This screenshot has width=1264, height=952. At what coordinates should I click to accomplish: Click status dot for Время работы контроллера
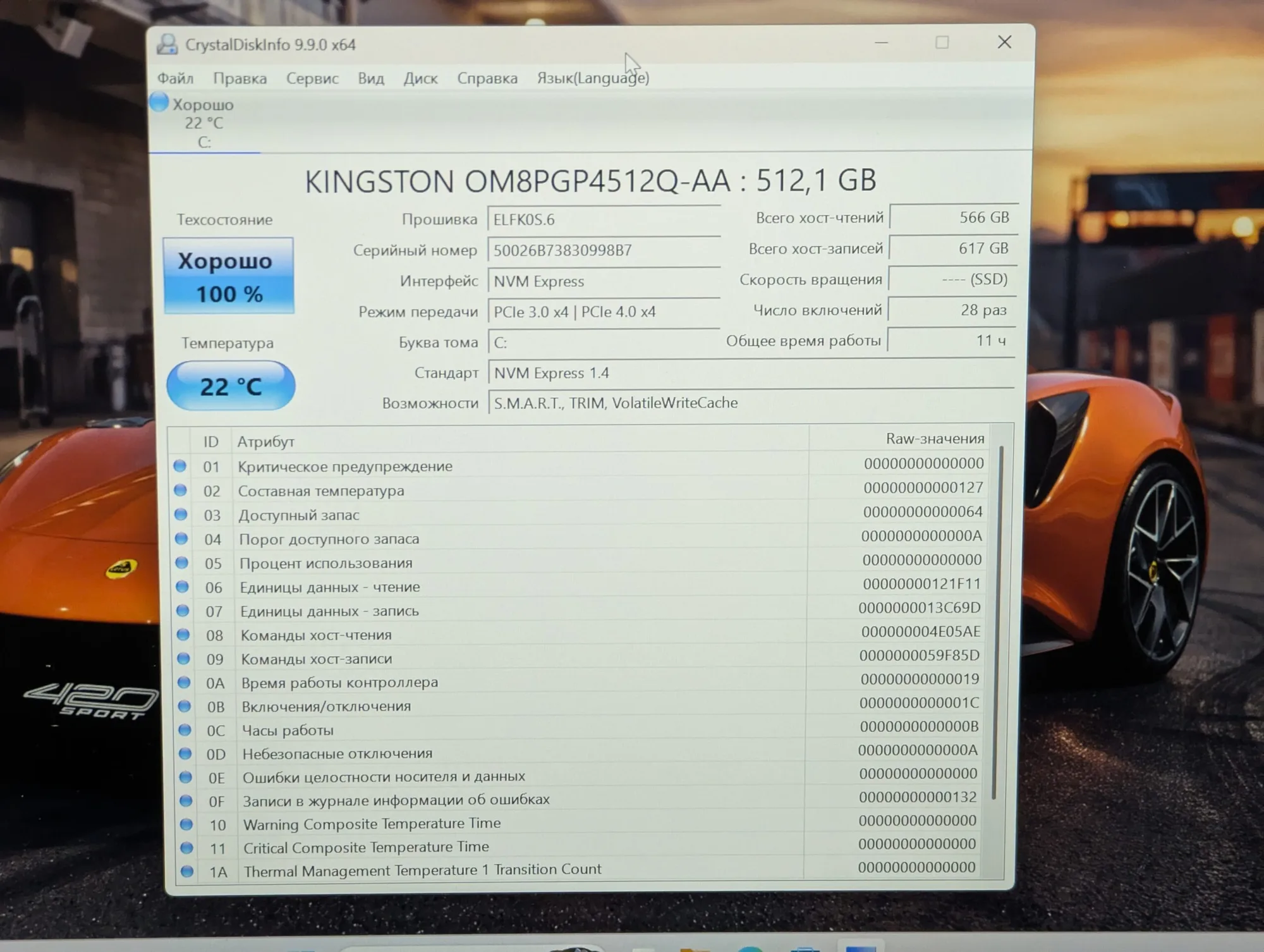click(x=184, y=683)
